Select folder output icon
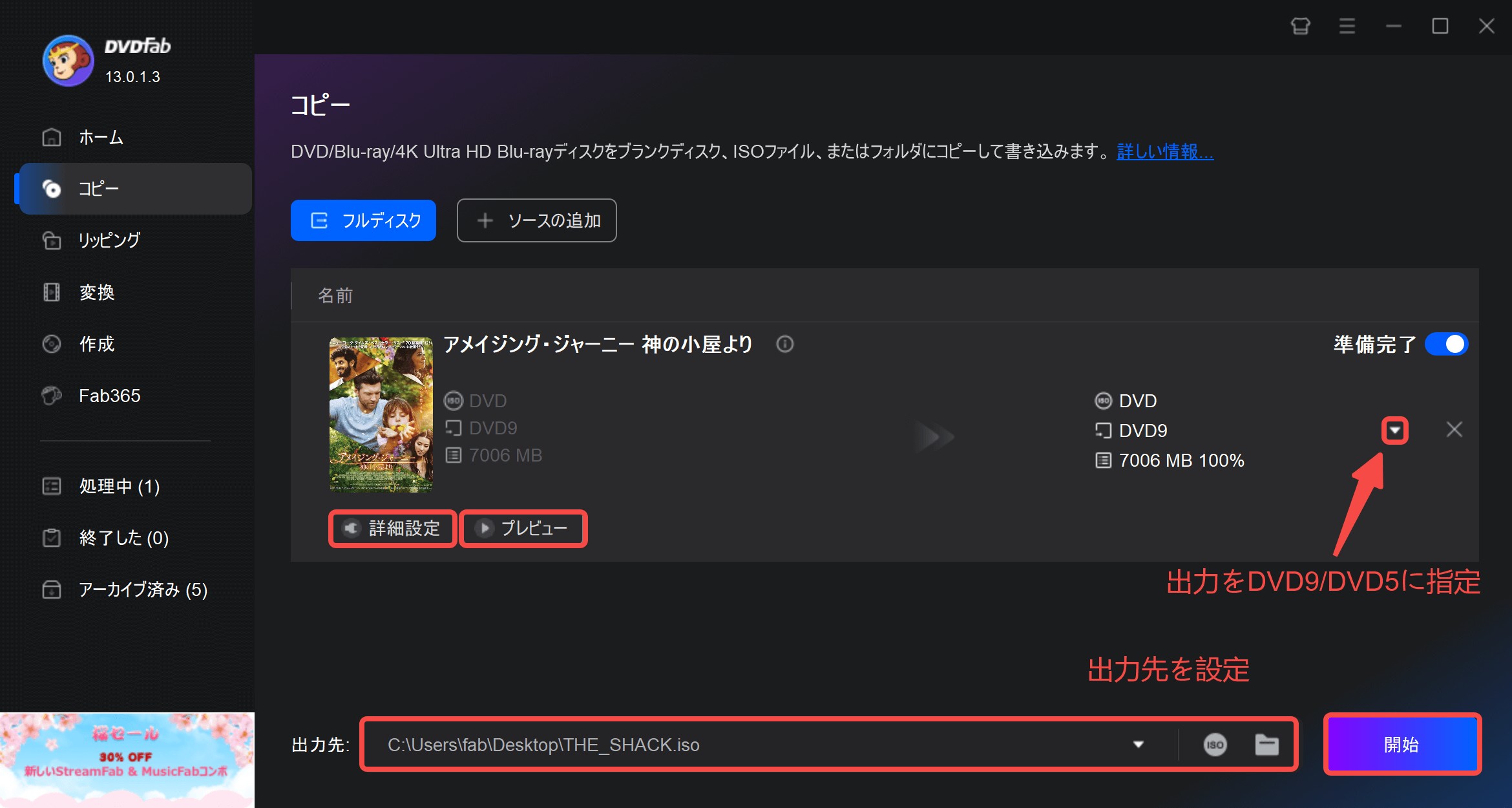The height and width of the screenshot is (808, 1512). pos(1266,745)
